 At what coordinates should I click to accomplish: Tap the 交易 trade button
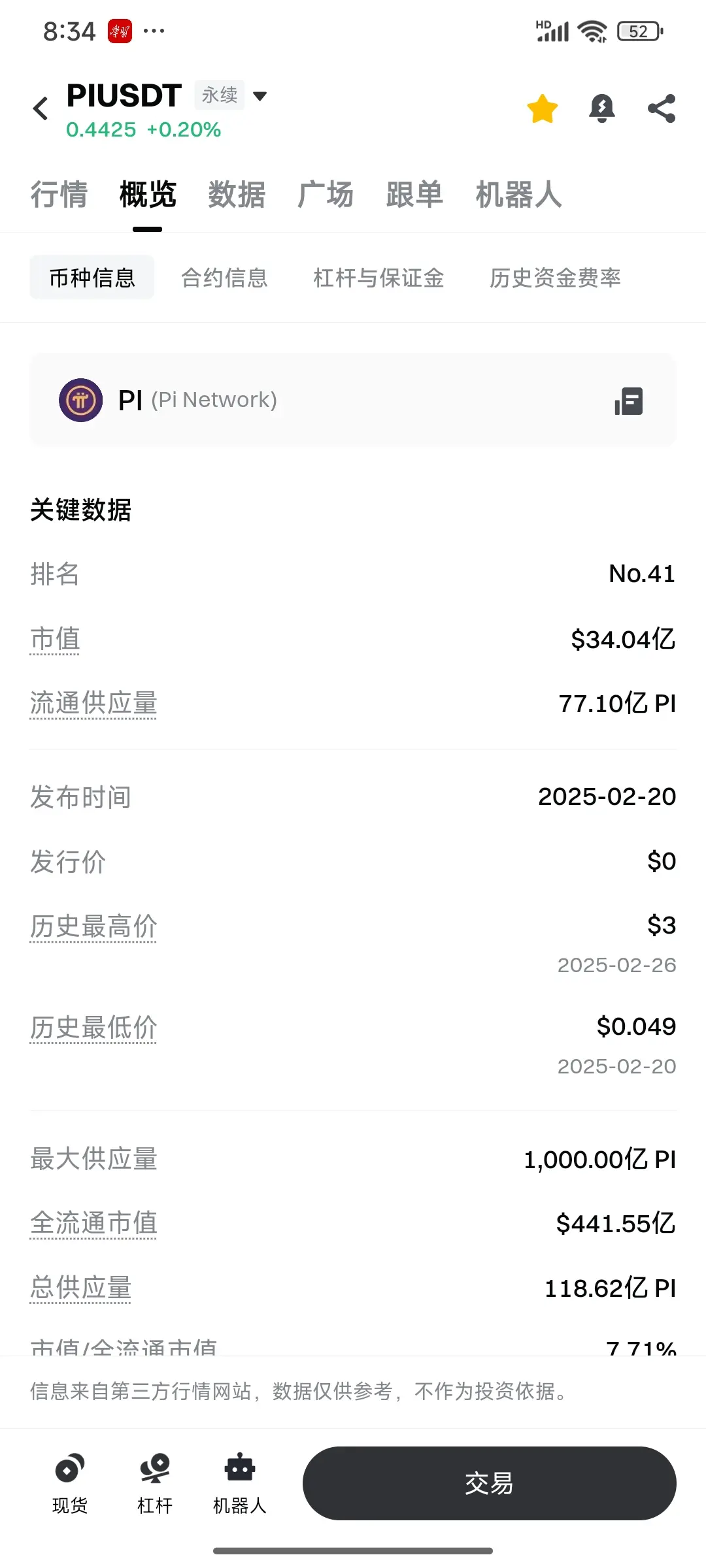coord(489,1483)
